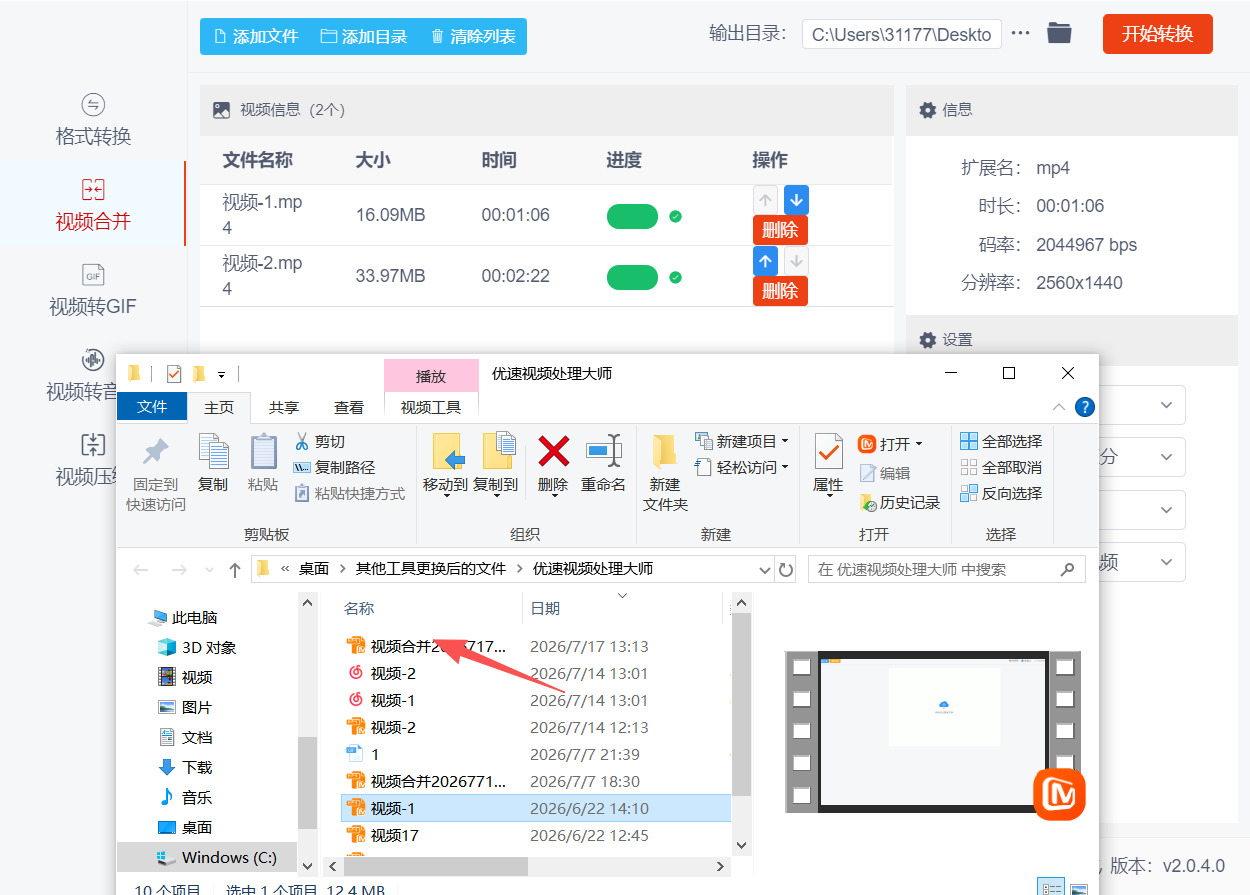Click the 剪切 scissors item
This screenshot has height=895, width=1250.
coord(319,441)
